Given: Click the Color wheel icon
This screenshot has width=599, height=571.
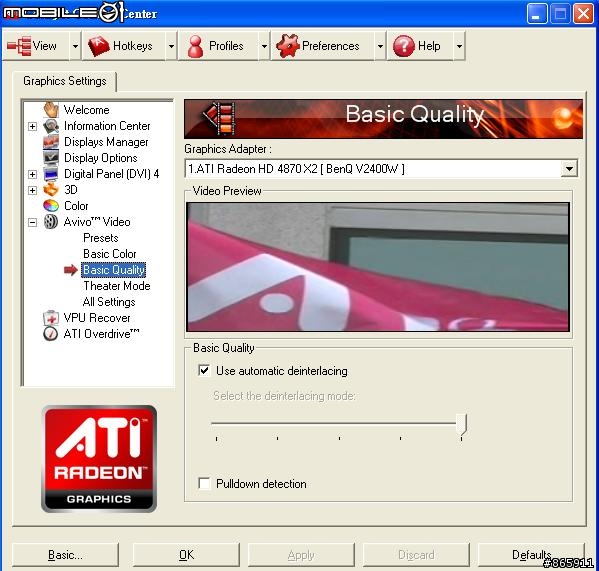Looking at the screenshot, I should point(51,206).
